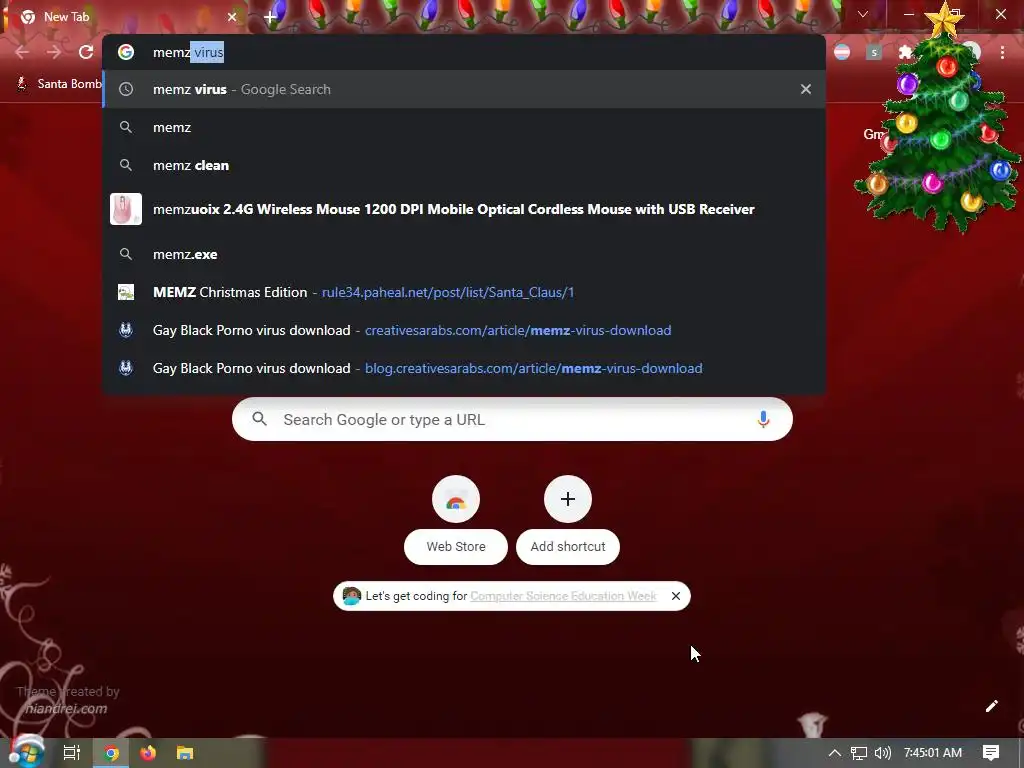Screen dimensions: 1024x768
Task: Open the Extensions puzzle piece menu
Action: pos(906,52)
